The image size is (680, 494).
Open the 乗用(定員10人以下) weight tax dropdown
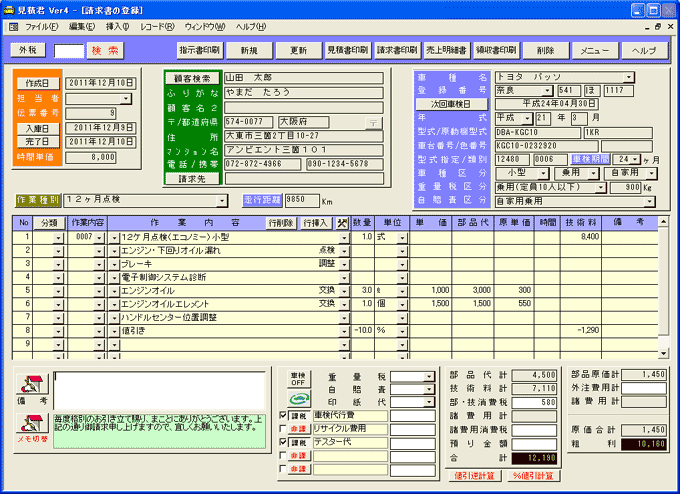(601, 188)
